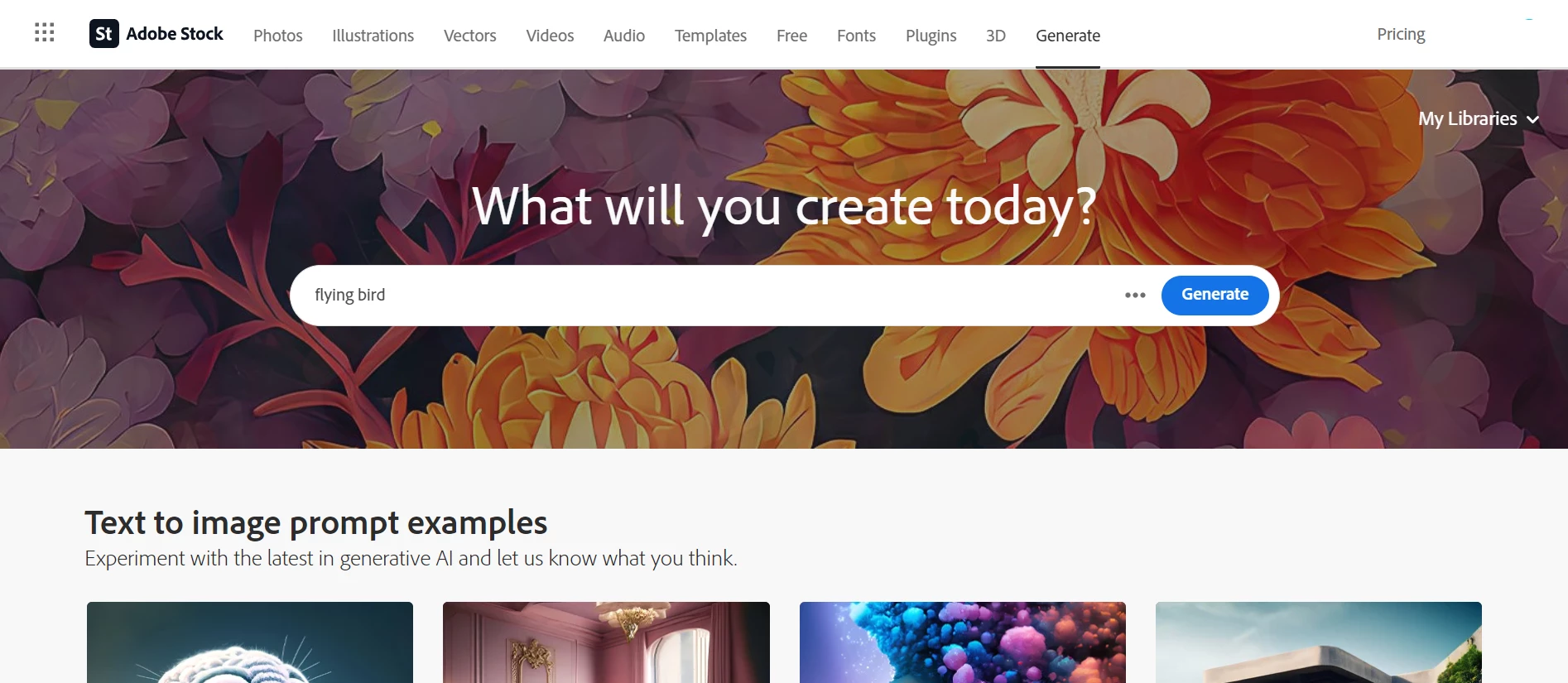Image resolution: width=1568 pixels, height=683 pixels.
Task: Select the Audio navigation item
Action: (x=624, y=36)
